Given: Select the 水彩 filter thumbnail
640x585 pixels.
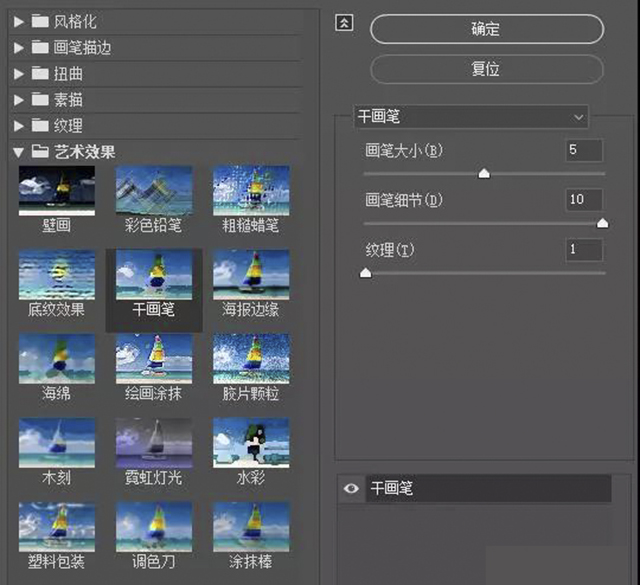Looking at the screenshot, I should 251,443.
